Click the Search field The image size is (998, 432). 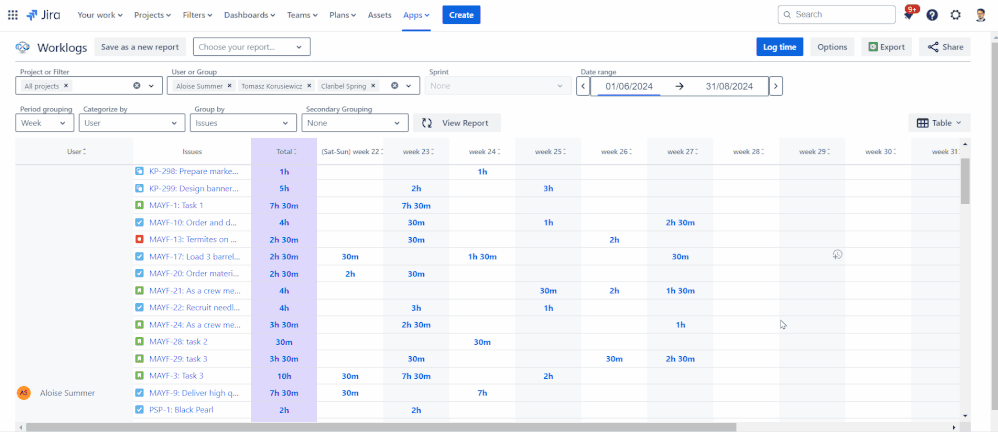pyautogui.click(x=836, y=15)
